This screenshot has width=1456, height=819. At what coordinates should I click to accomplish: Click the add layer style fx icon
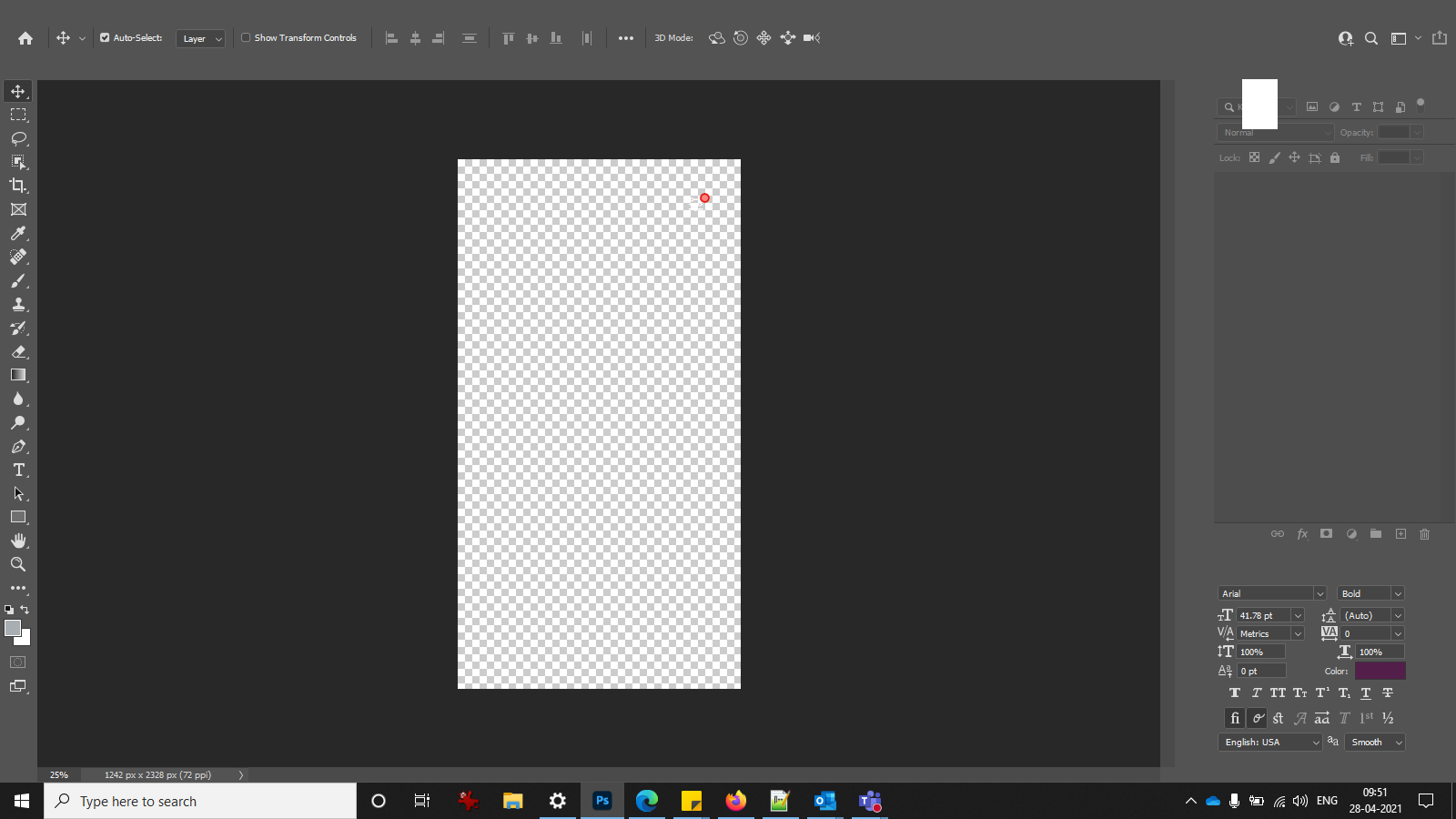[x=1302, y=534]
